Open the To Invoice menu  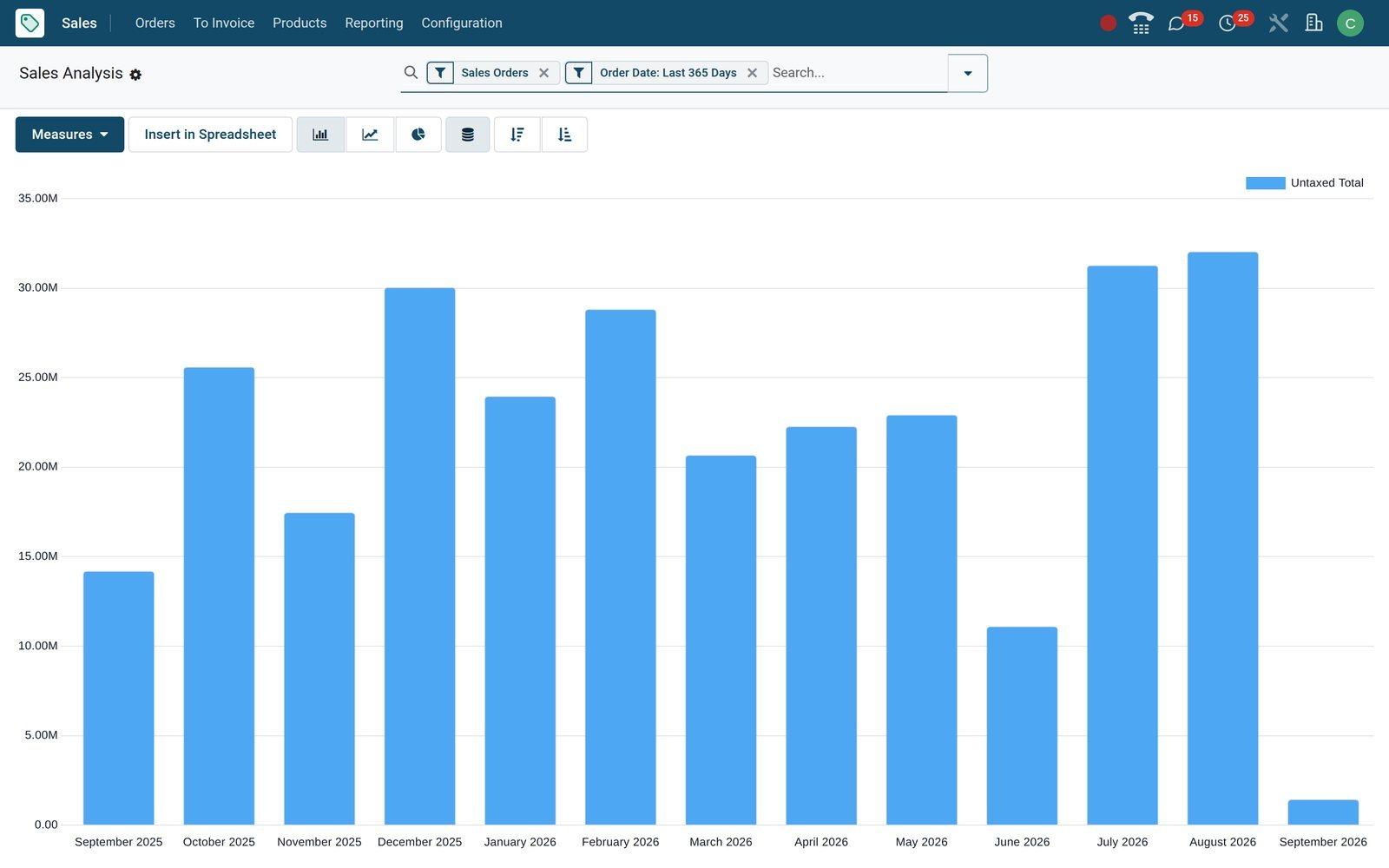[224, 23]
